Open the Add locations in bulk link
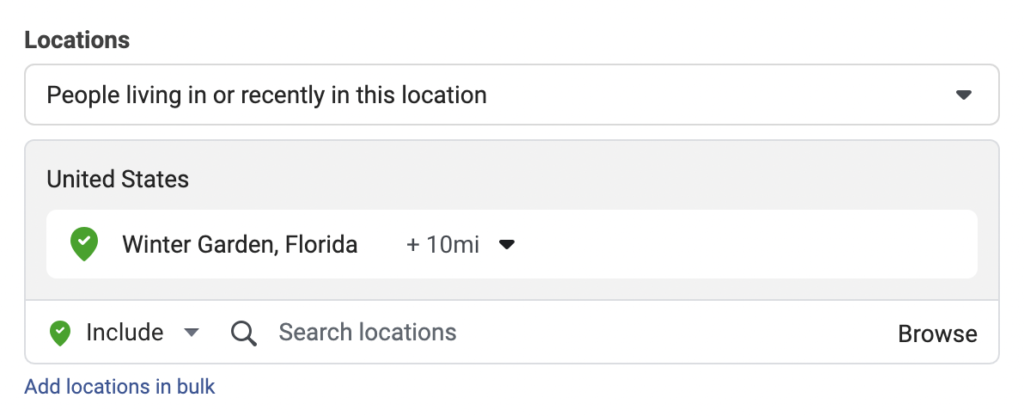 (119, 386)
